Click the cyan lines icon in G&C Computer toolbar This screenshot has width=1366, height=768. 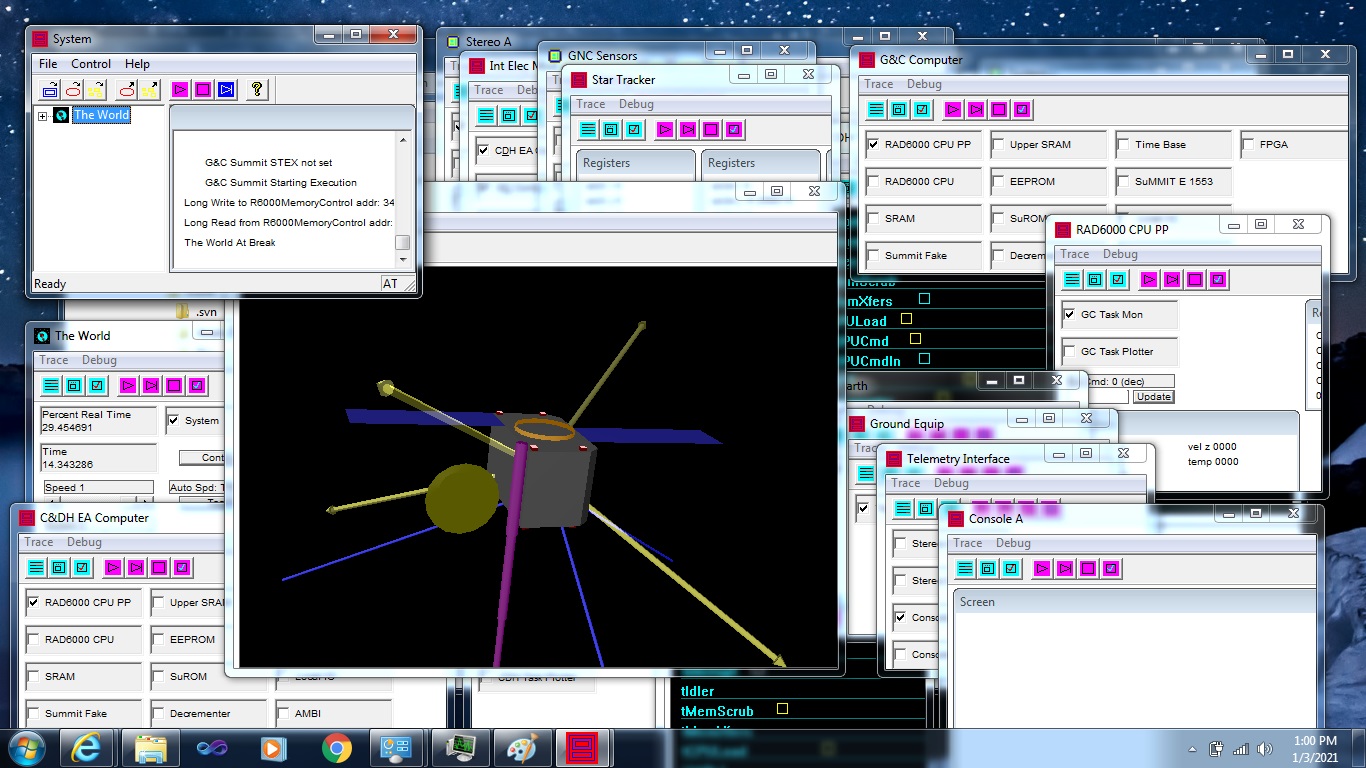876,109
